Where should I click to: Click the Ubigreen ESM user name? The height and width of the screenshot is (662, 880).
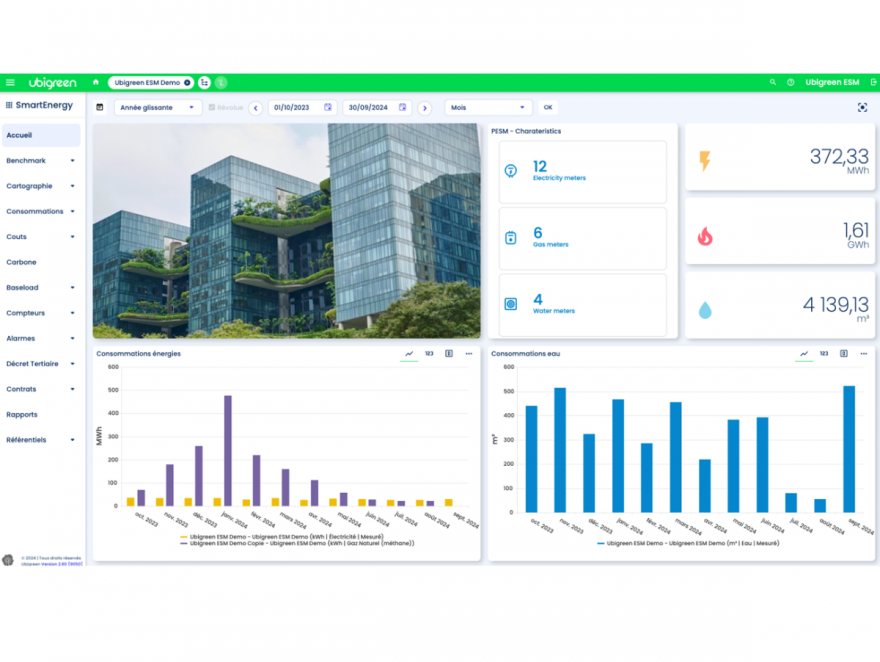[x=832, y=82]
